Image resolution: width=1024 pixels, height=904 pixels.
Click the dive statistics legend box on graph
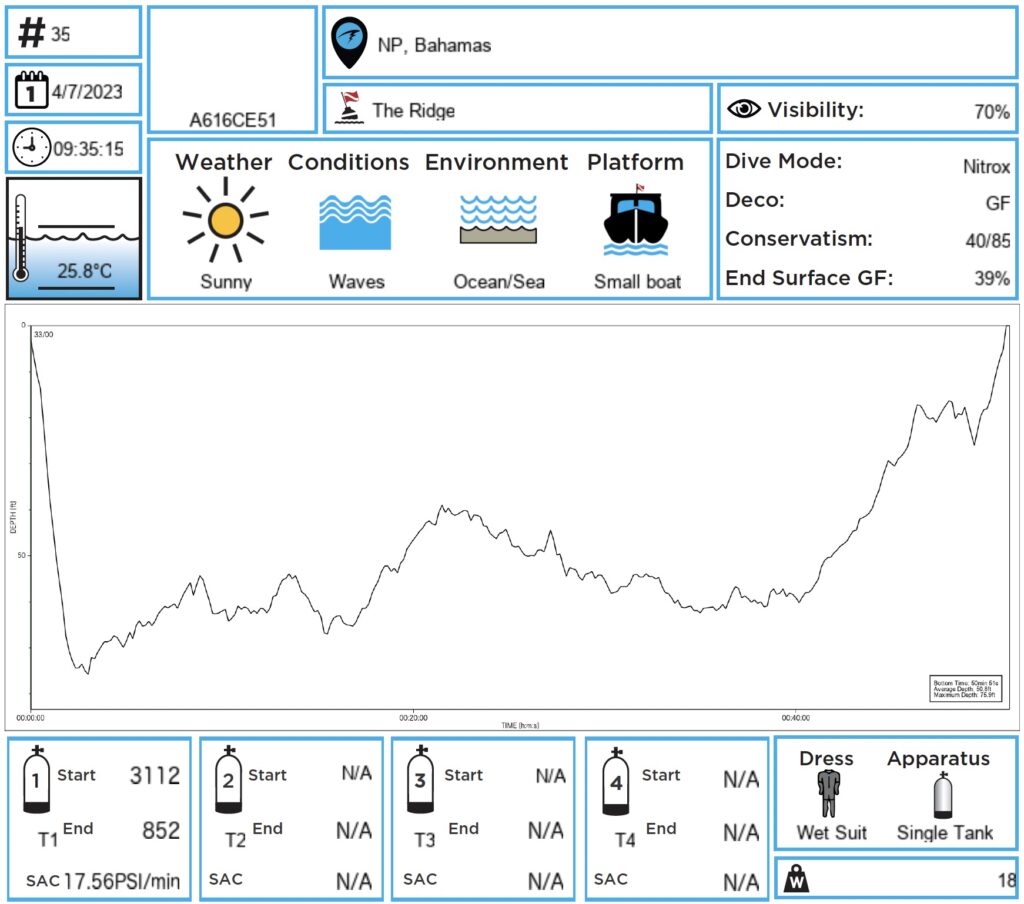pos(965,687)
